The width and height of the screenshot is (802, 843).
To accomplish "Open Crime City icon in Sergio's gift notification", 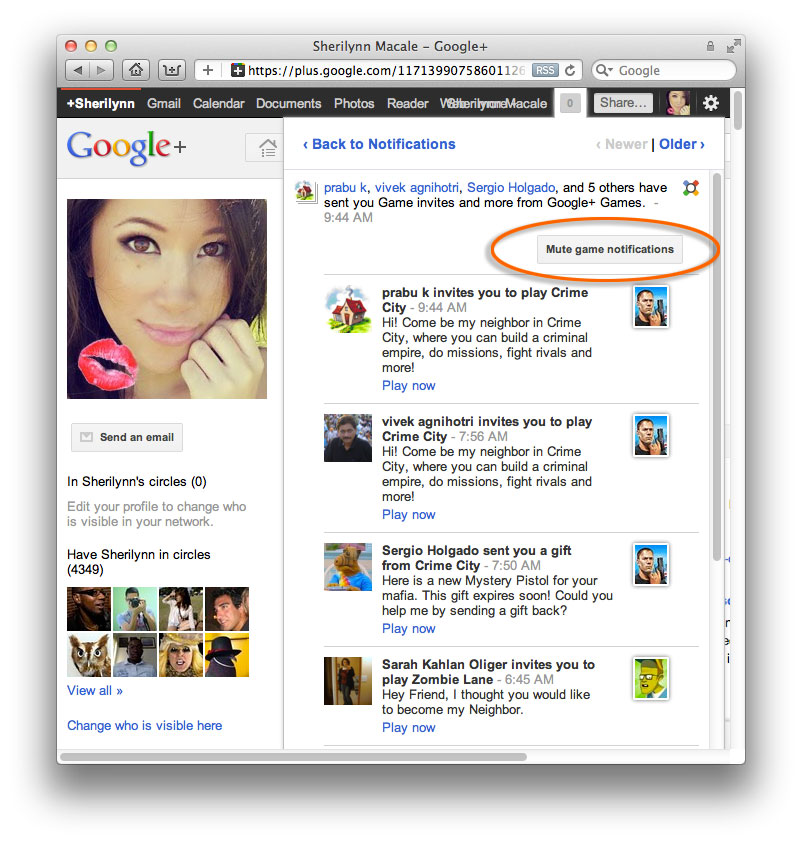I will pyautogui.click(x=651, y=565).
